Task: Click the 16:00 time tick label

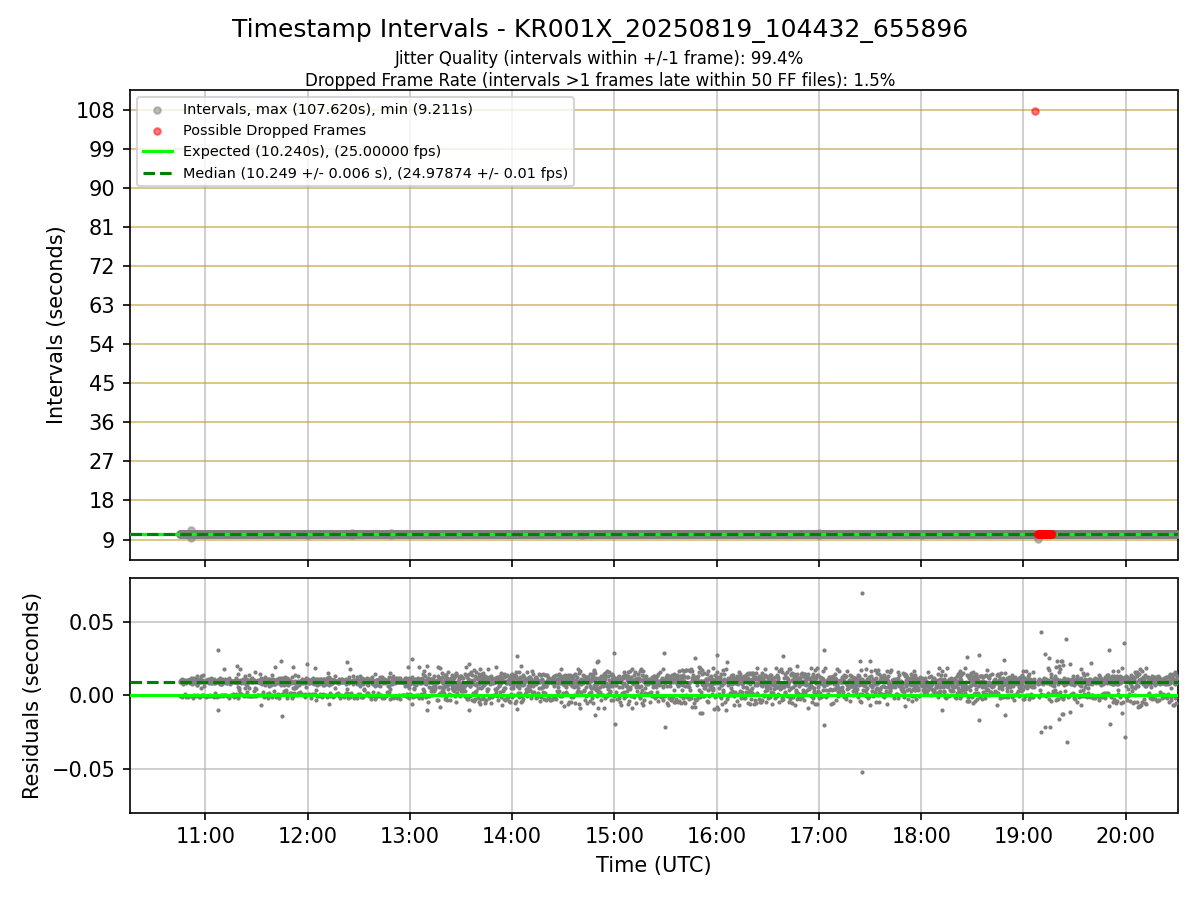Action: [x=717, y=835]
